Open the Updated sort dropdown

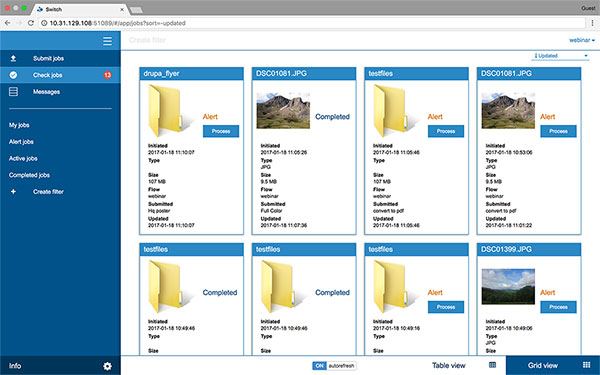tap(560, 56)
